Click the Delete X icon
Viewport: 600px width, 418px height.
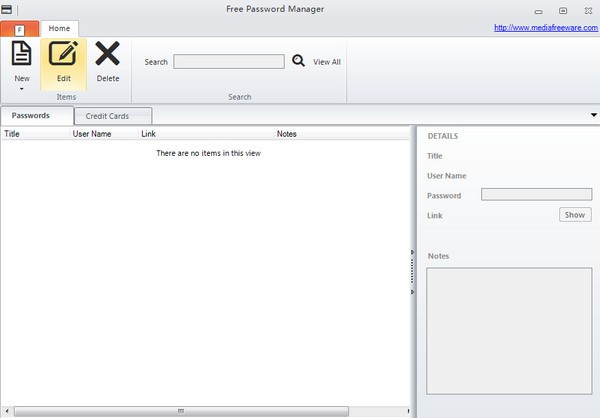tap(108, 53)
